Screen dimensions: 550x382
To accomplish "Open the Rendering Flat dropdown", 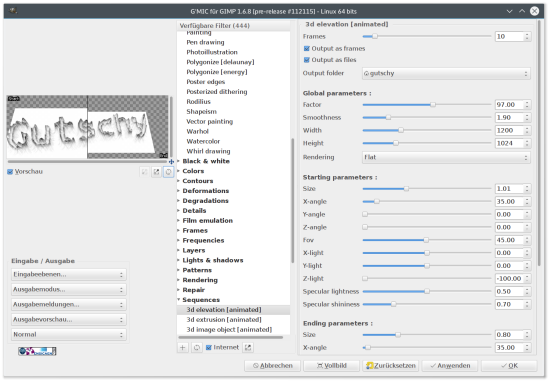I will point(446,158).
